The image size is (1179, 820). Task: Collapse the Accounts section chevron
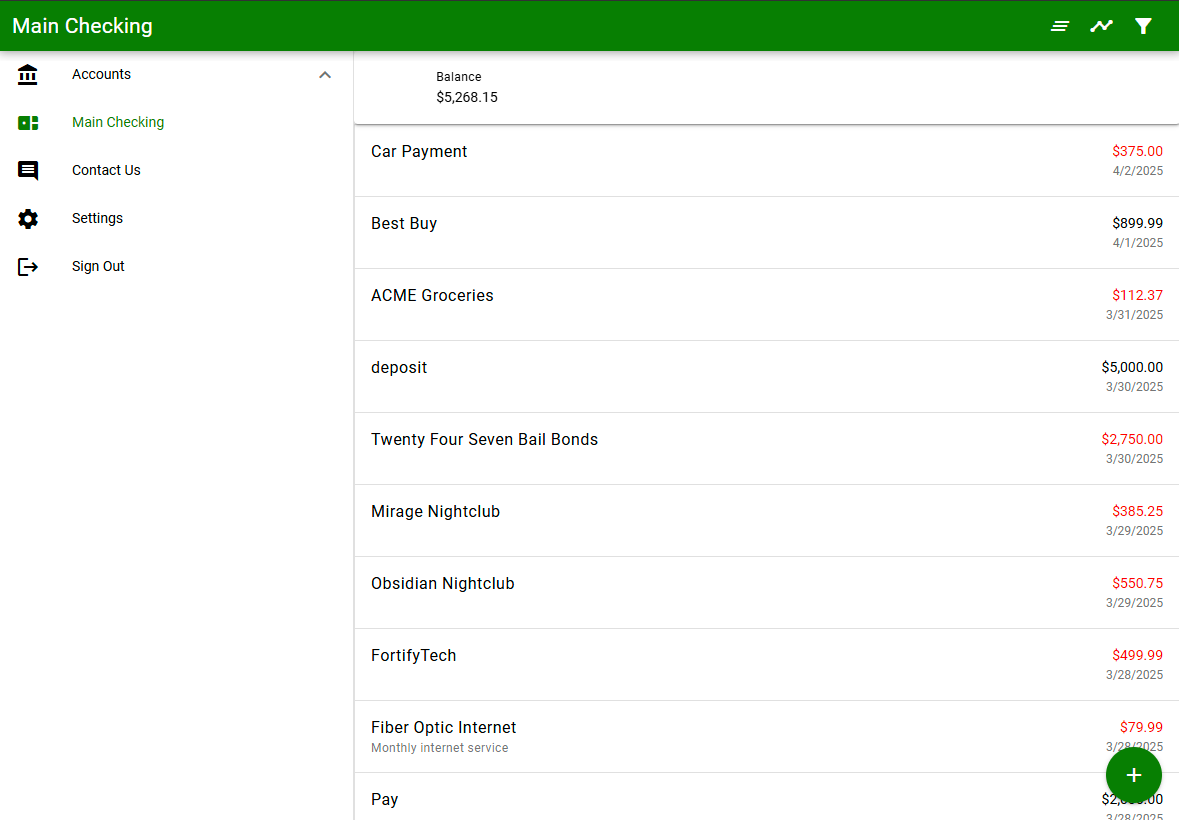325,74
